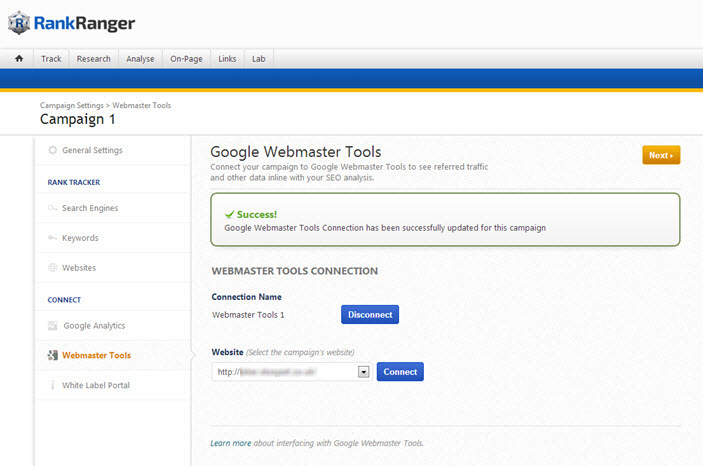Select Keywords in sidebar
This screenshot has width=703, height=466.
[x=80, y=238]
